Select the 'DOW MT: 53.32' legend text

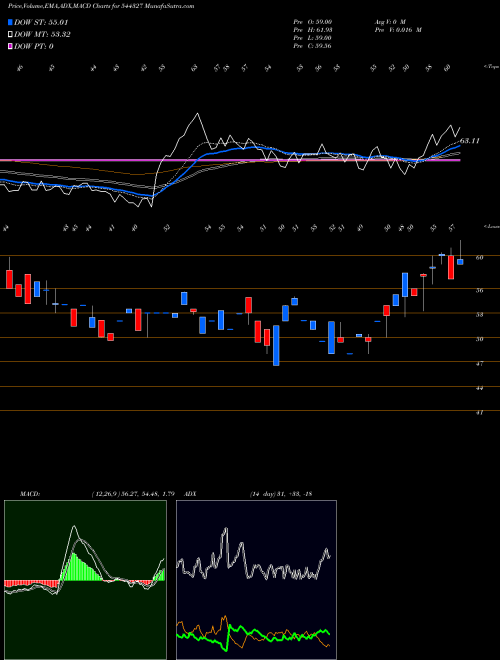[42, 35]
